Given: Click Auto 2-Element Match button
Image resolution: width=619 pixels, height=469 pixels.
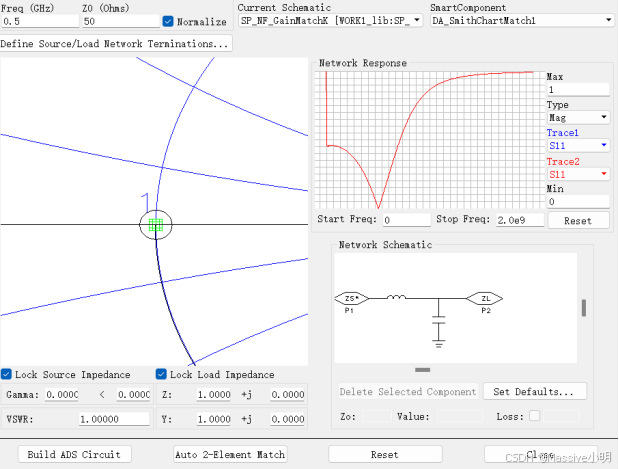Looking at the screenshot, I should 230,454.
